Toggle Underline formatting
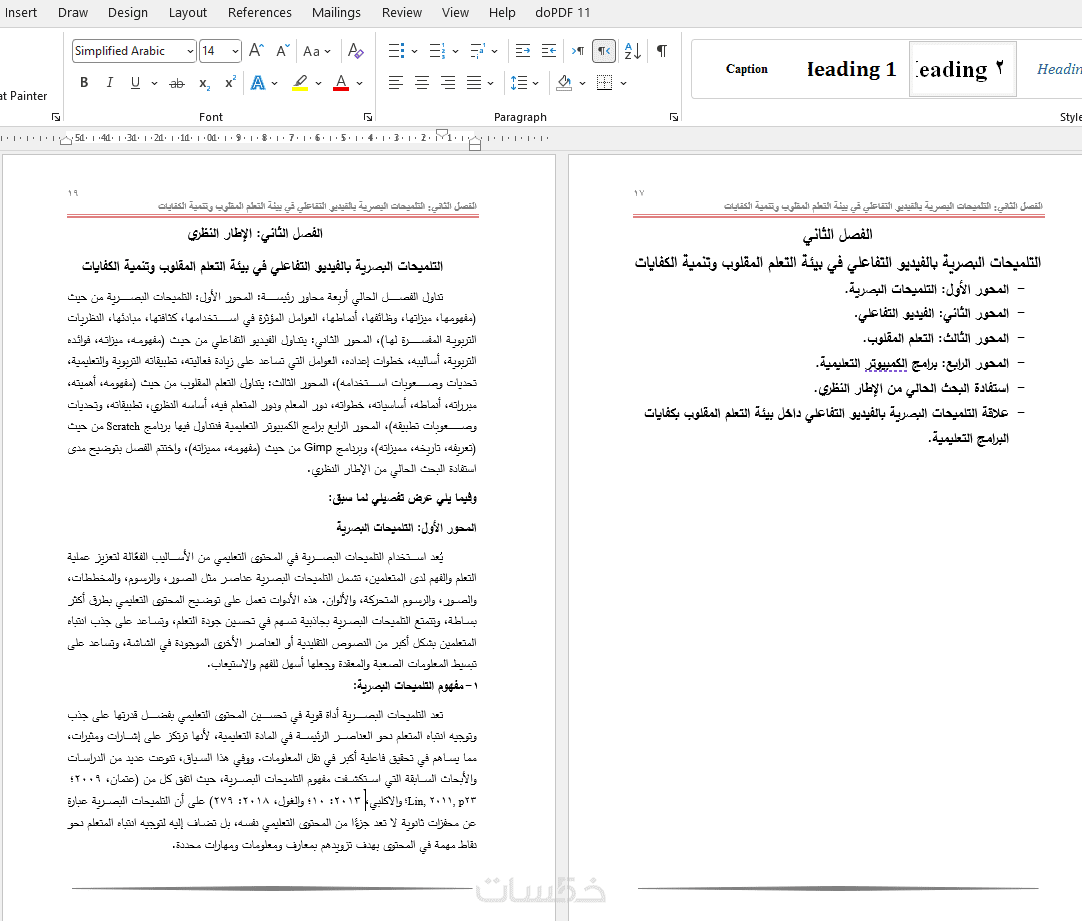This screenshot has width=1082, height=921. pyautogui.click(x=135, y=83)
